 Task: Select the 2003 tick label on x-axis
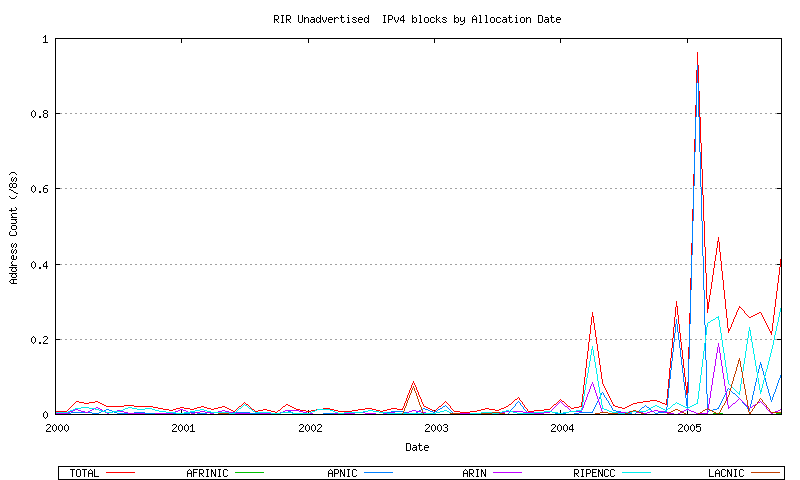(x=436, y=428)
